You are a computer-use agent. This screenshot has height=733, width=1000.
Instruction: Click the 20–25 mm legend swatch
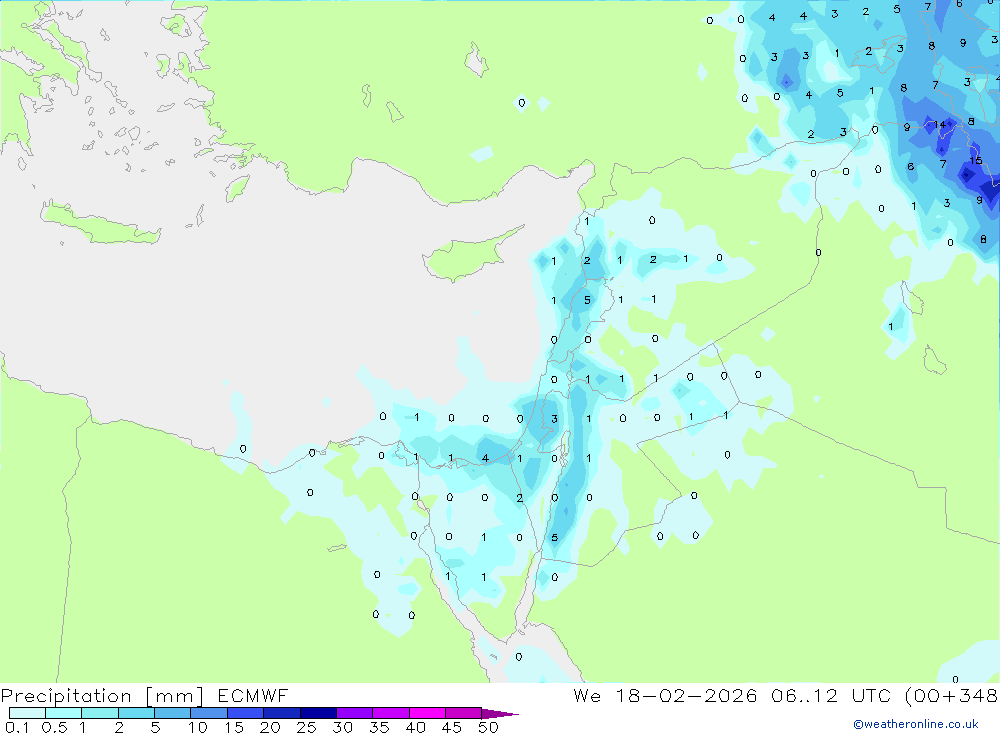pyautogui.click(x=281, y=713)
